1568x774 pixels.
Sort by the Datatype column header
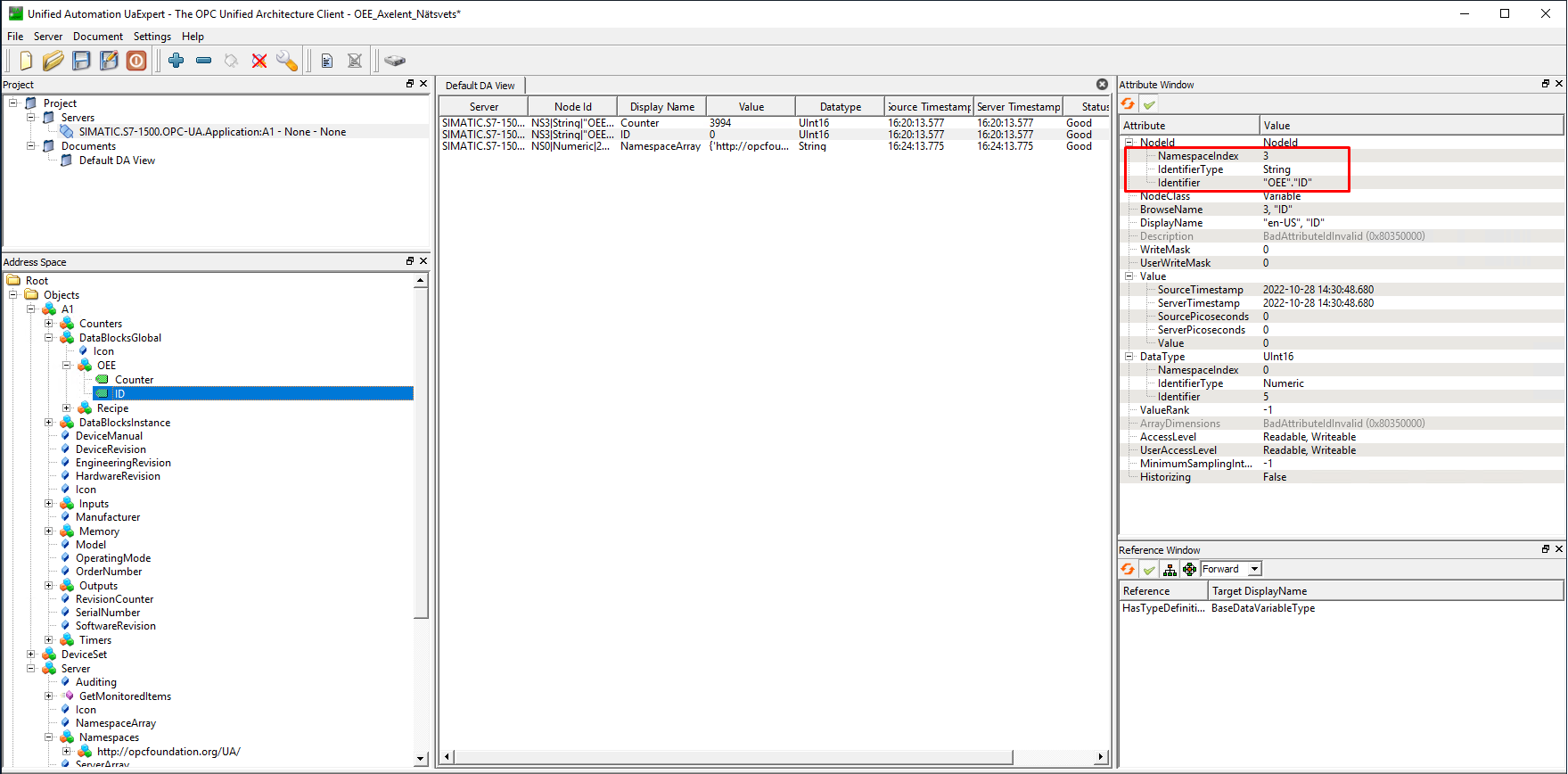point(840,107)
